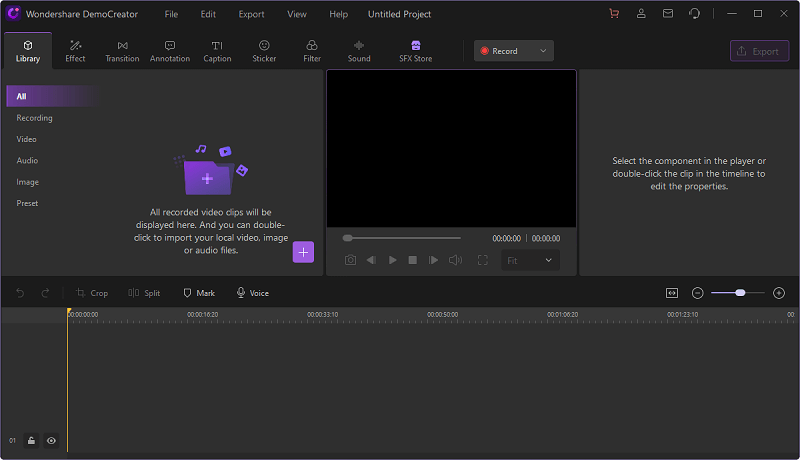Viewport: 800px width, 460px height.
Task: Click the Export button at top right
Action: (759, 51)
